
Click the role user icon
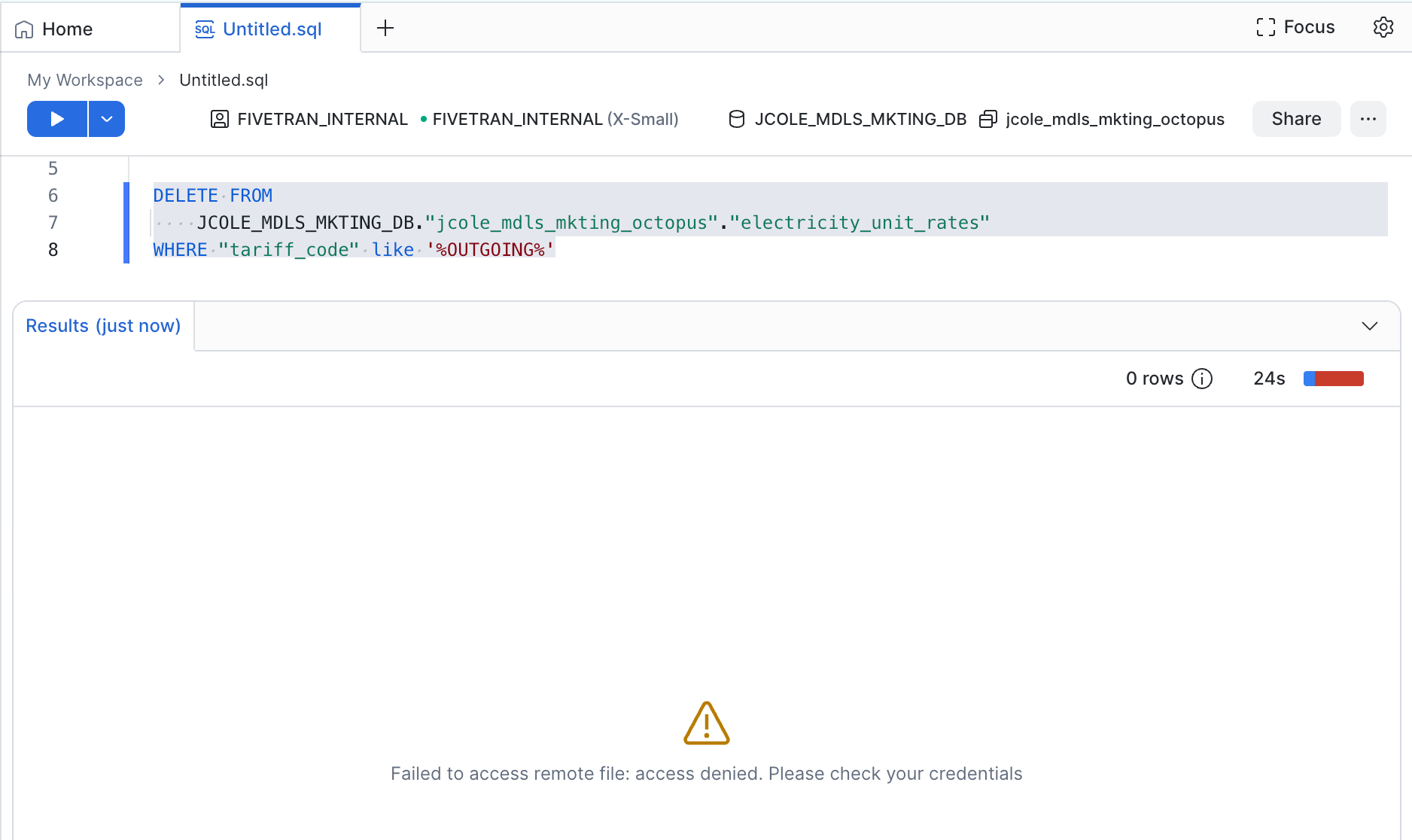click(220, 119)
